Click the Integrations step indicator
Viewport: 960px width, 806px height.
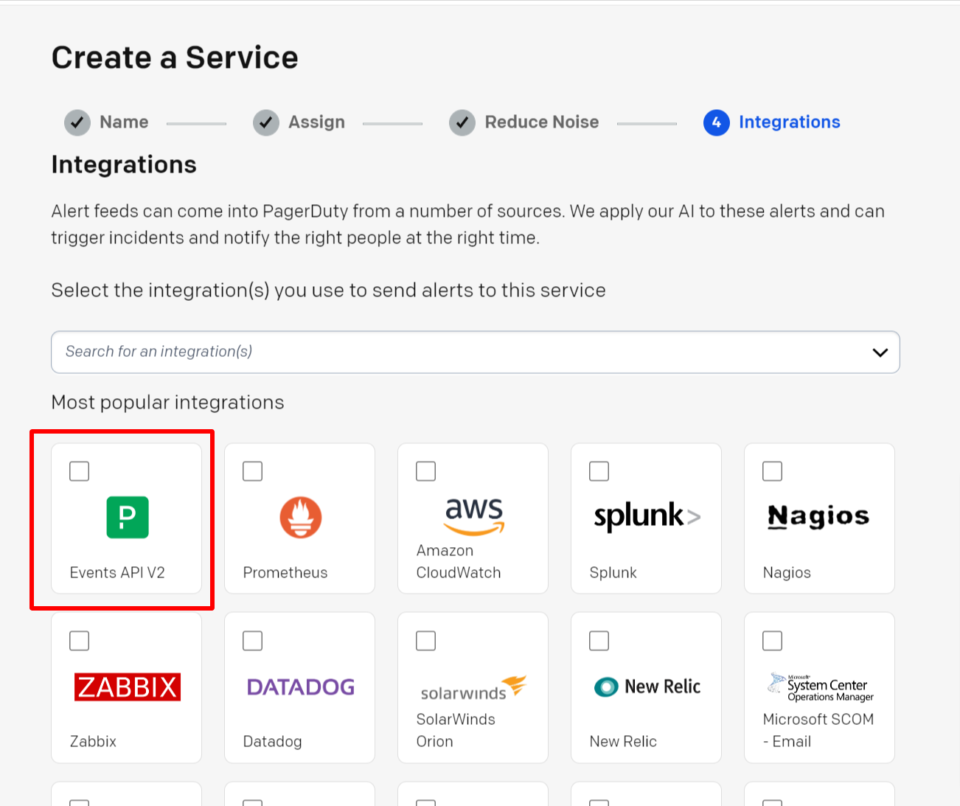pyautogui.click(x=771, y=122)
